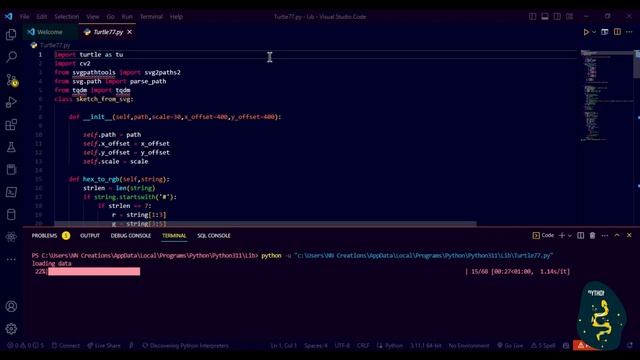Open the Search view in activity bar
The width and height of the screenshot is (640, 360).
click(x=11, y=57)
